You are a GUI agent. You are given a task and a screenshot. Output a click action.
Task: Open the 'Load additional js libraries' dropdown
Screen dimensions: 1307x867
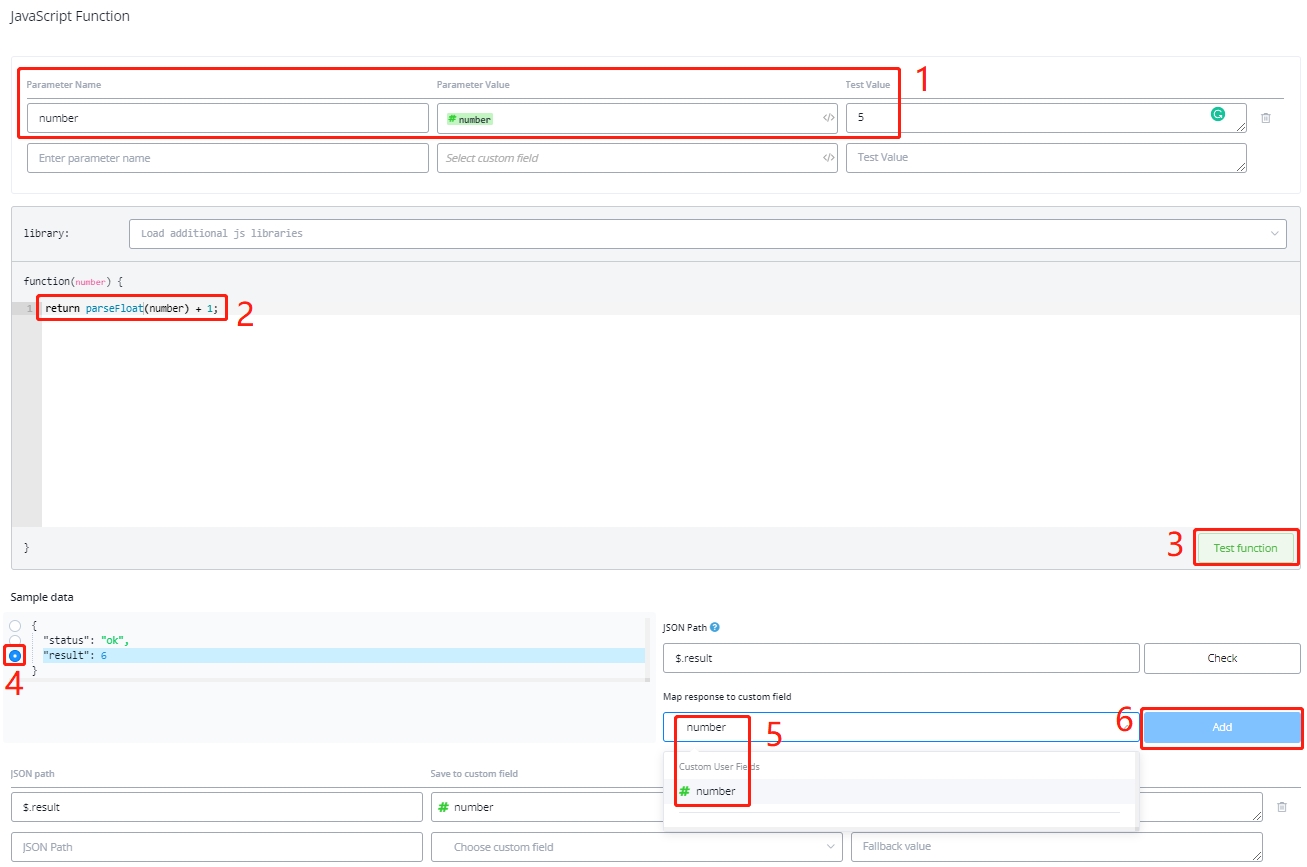pyautogui.click(x=707, y=234)
